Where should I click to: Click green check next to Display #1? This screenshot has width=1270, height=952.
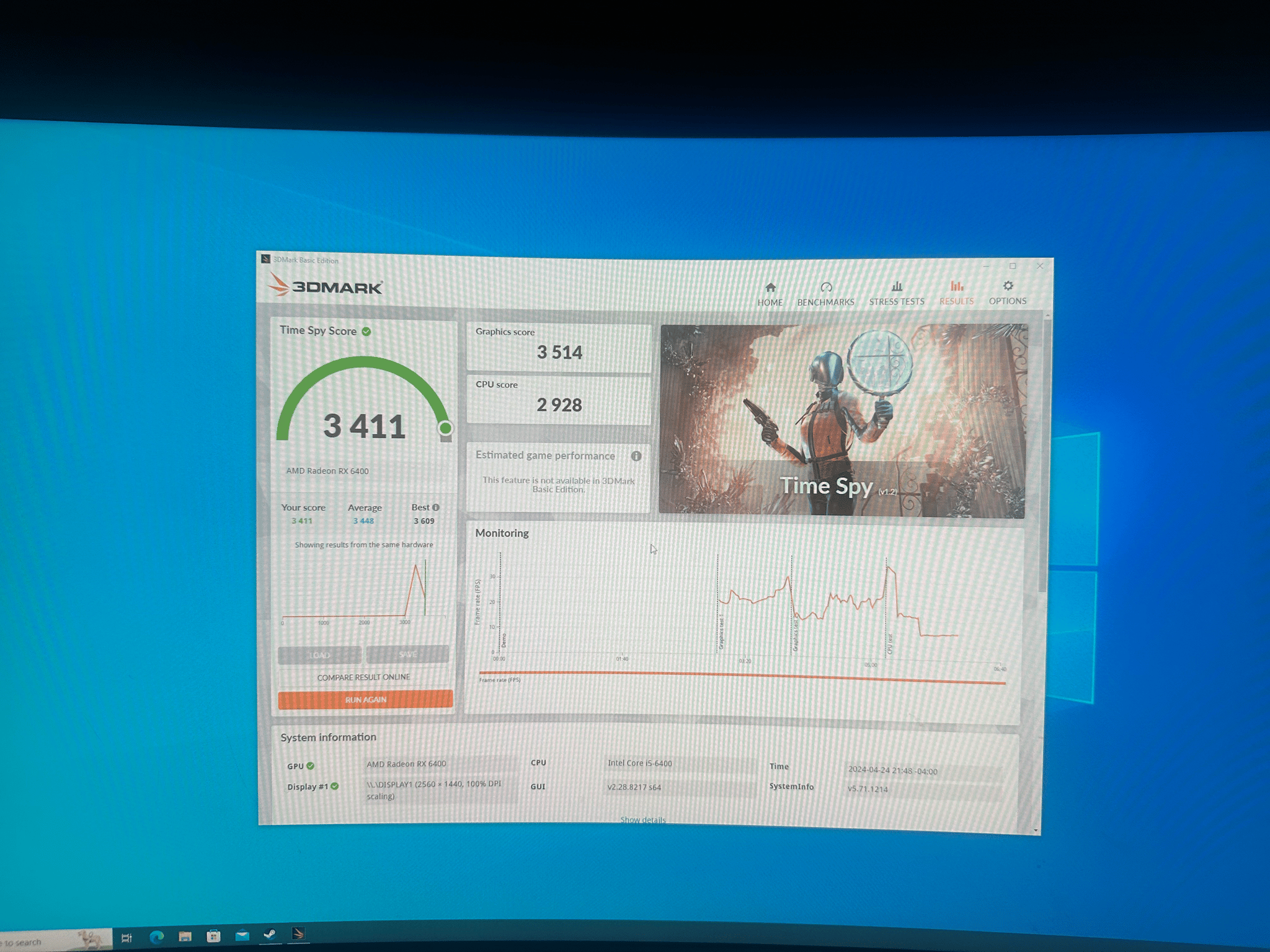click(335, 786)
